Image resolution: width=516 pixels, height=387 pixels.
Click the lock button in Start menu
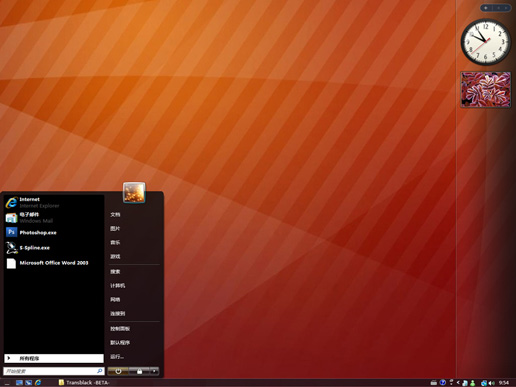click(139, 371)
